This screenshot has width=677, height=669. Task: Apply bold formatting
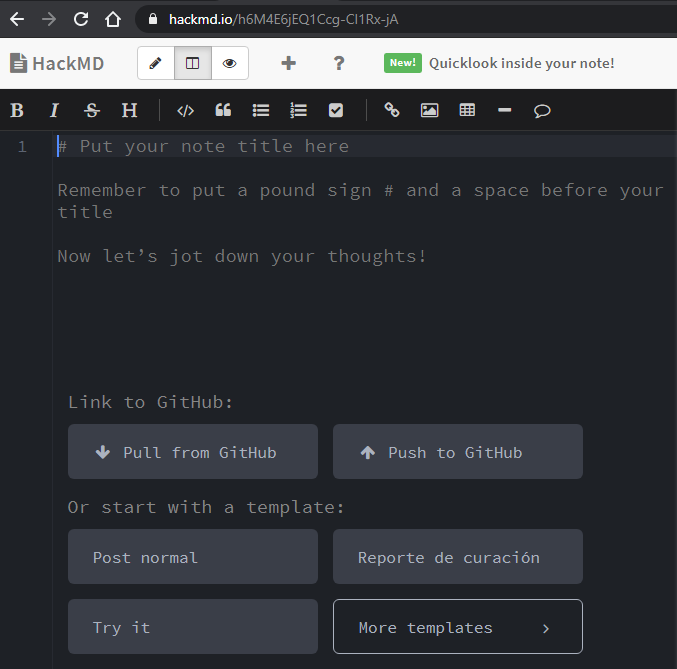tap(17, 111)
